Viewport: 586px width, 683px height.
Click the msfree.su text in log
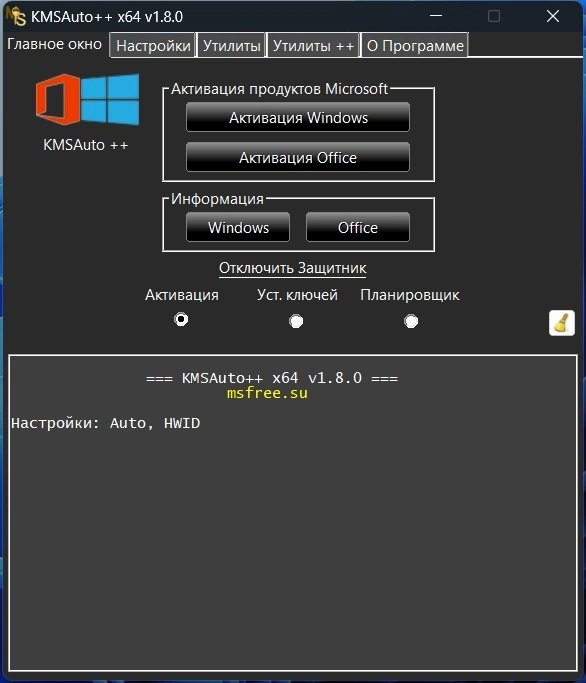point(267,393)
